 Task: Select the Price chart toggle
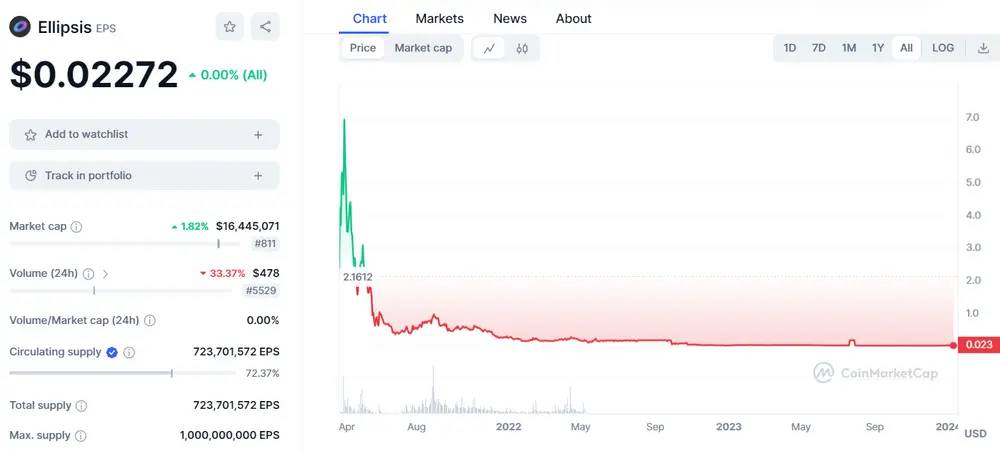pos(362,48)
